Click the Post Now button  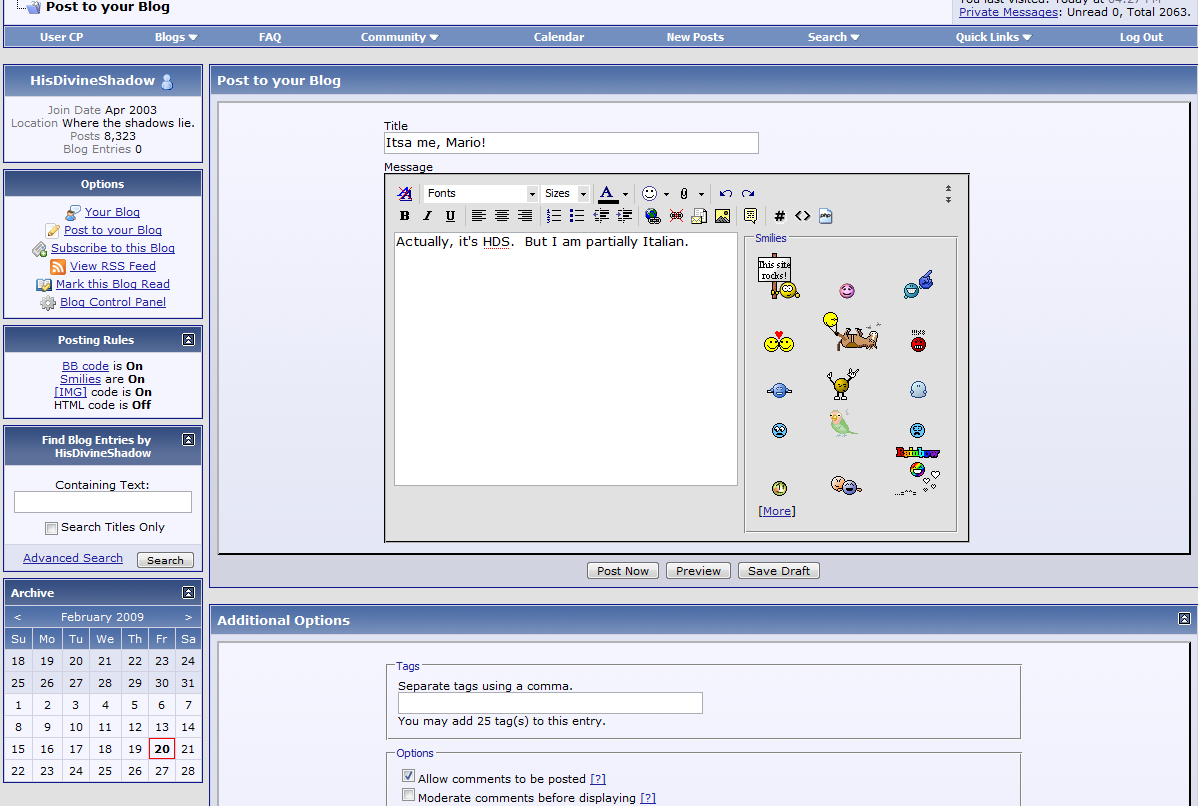click(622, 571)
